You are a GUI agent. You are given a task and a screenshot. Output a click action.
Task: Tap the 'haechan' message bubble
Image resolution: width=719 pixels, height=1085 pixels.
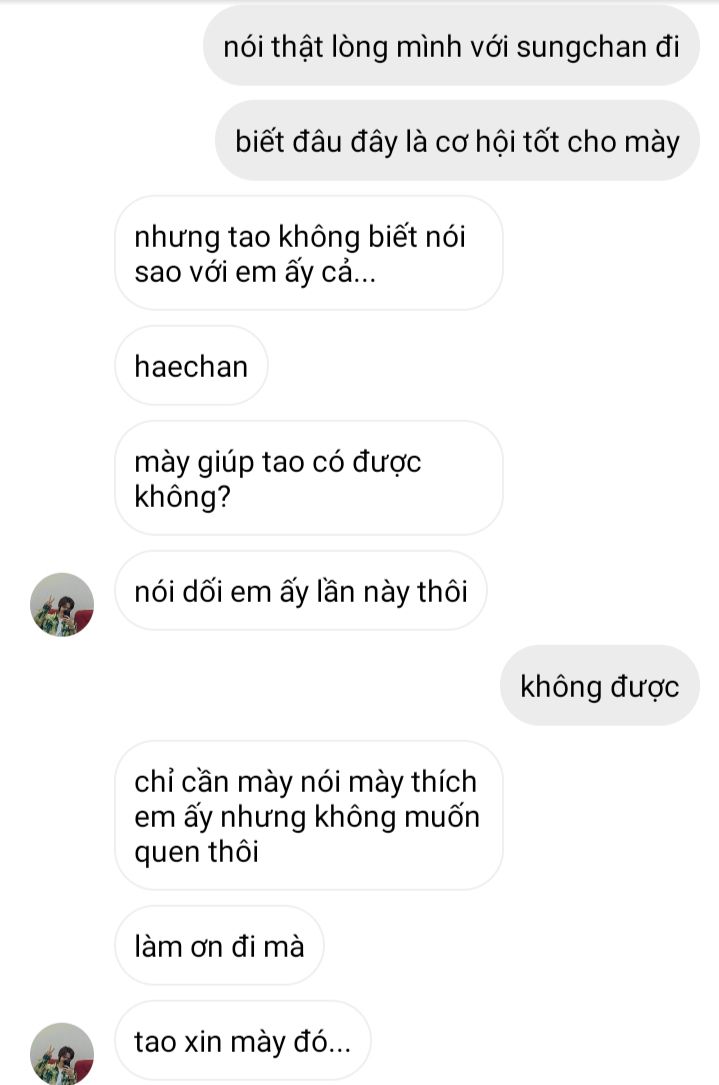pos(191,366)
